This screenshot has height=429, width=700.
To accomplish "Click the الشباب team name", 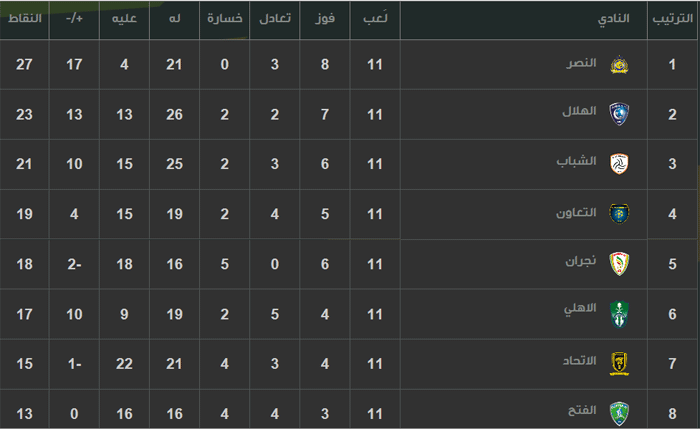I will click(576, 161).
